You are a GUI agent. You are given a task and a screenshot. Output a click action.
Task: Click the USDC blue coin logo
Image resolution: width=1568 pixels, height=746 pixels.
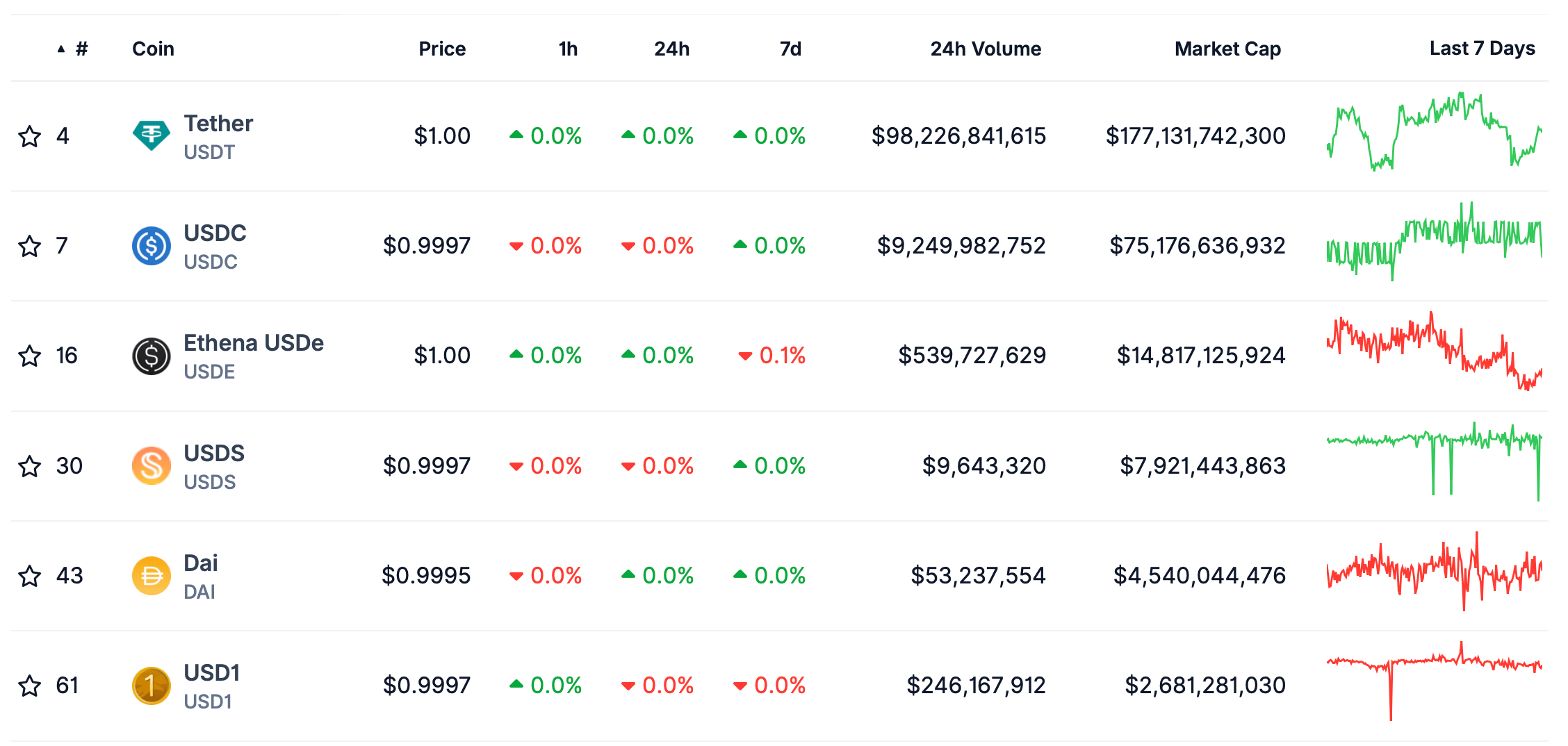[152, 245]
